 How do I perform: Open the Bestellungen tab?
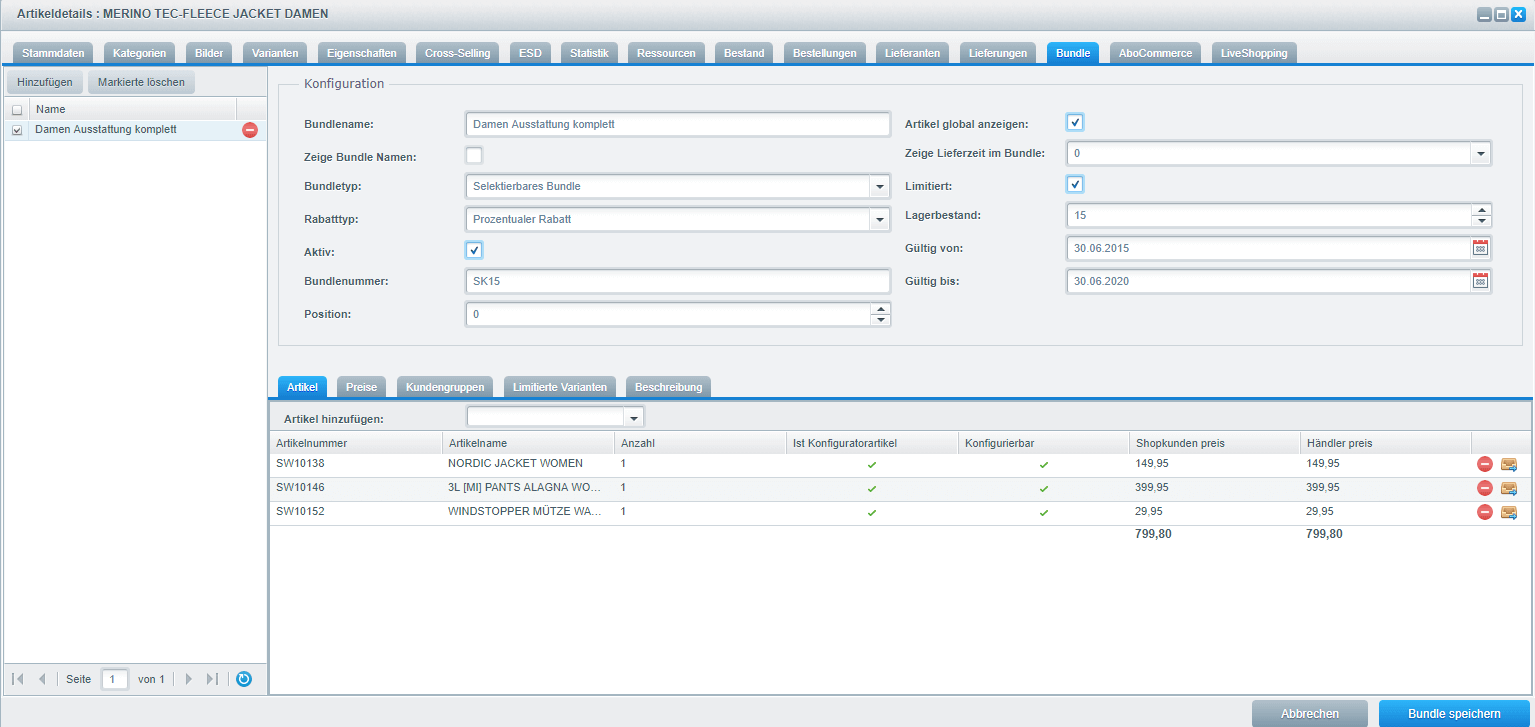[x=825, y=53]
